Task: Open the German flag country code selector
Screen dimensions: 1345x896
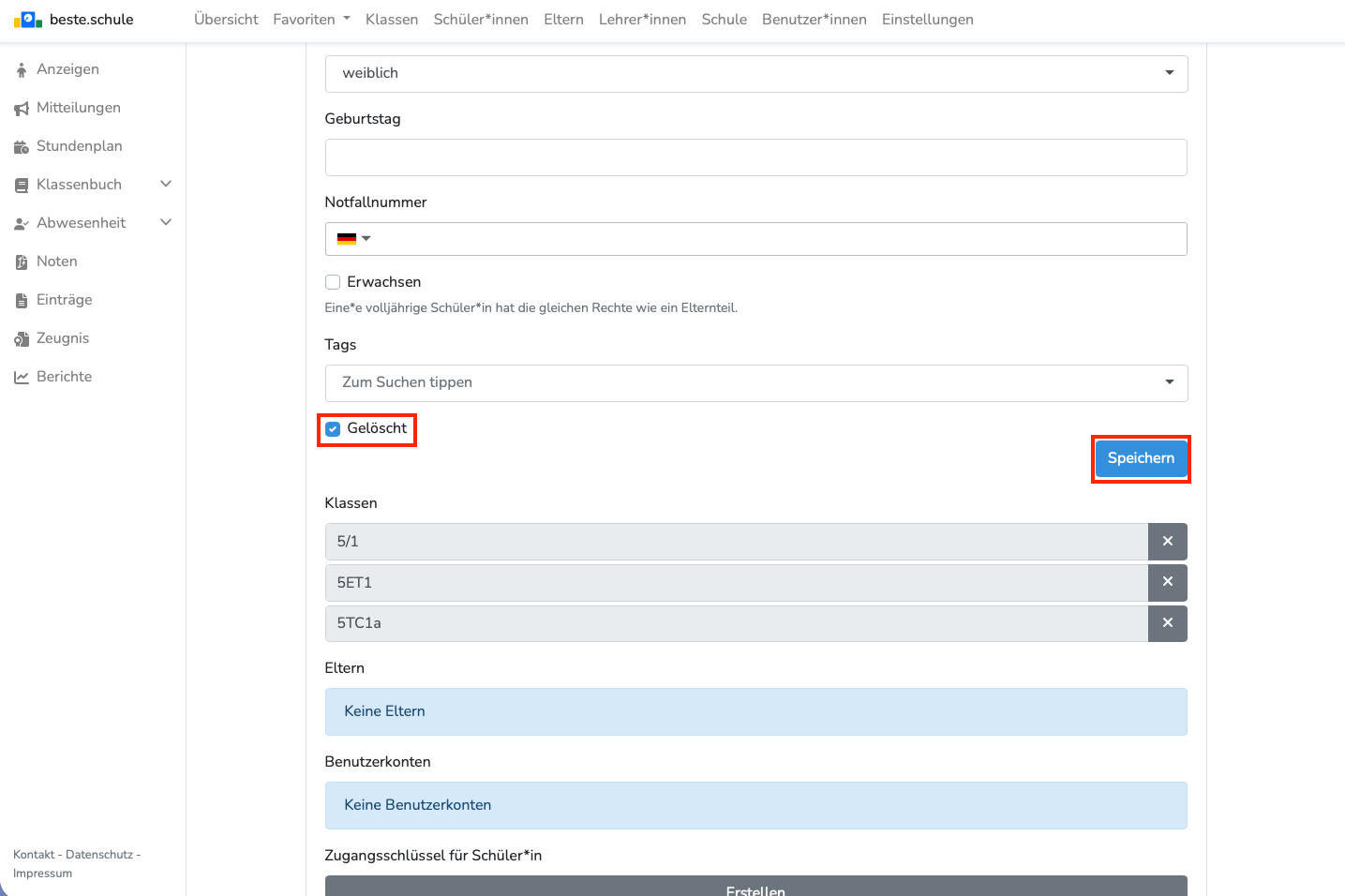Action: coord(353,239)
